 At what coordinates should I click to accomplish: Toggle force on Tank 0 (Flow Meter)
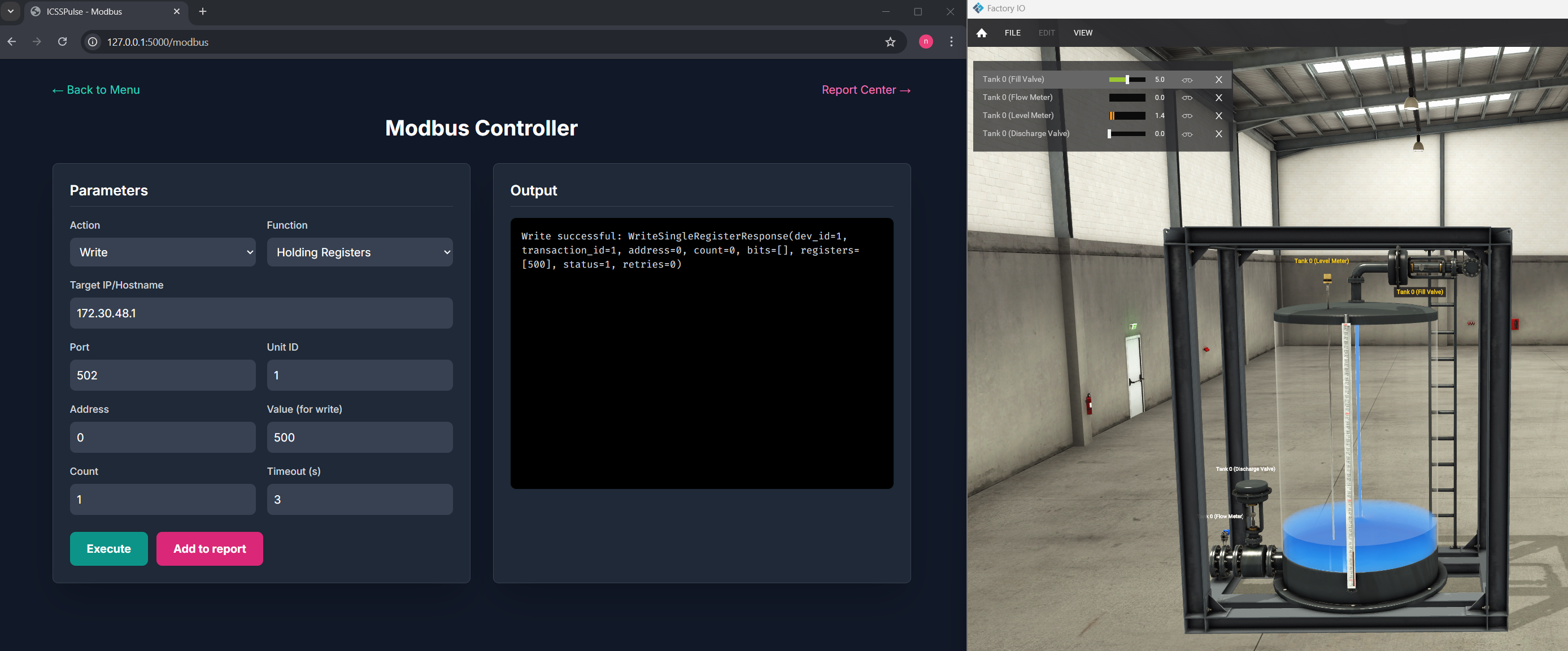tap(1187, 98)
